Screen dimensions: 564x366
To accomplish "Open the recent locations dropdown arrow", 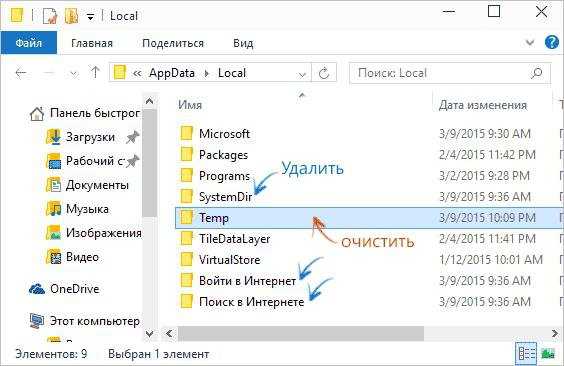I will 74,74.
